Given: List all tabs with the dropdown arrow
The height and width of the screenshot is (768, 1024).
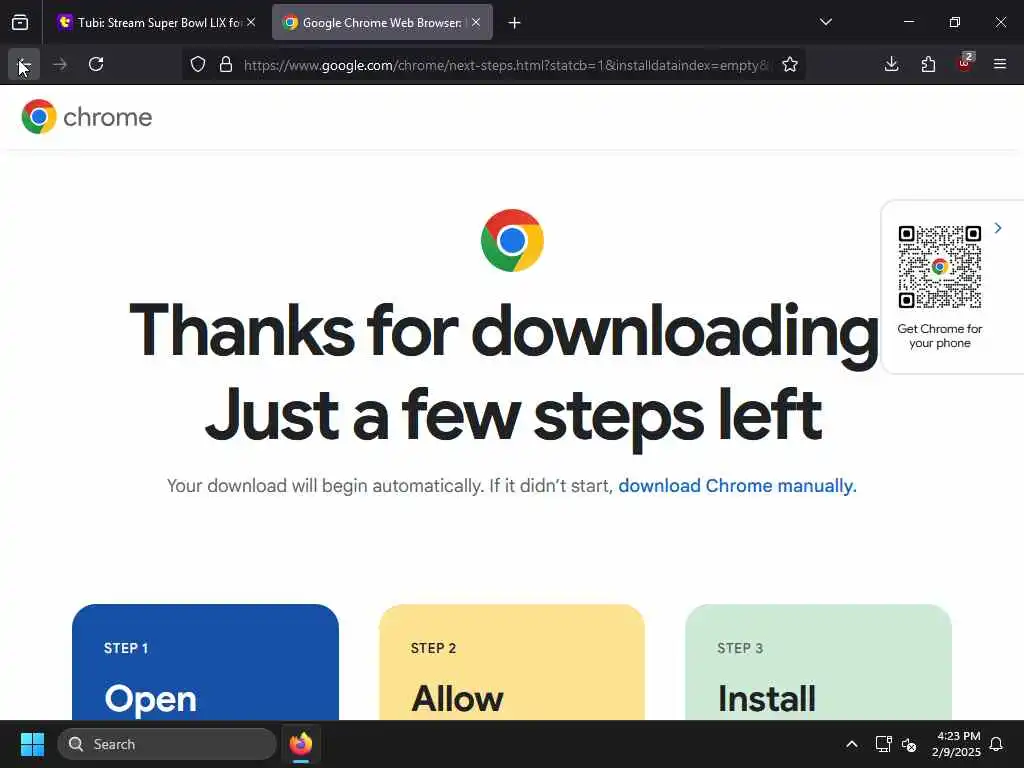Looking at the screenshot, I should (x=825, y=22).
